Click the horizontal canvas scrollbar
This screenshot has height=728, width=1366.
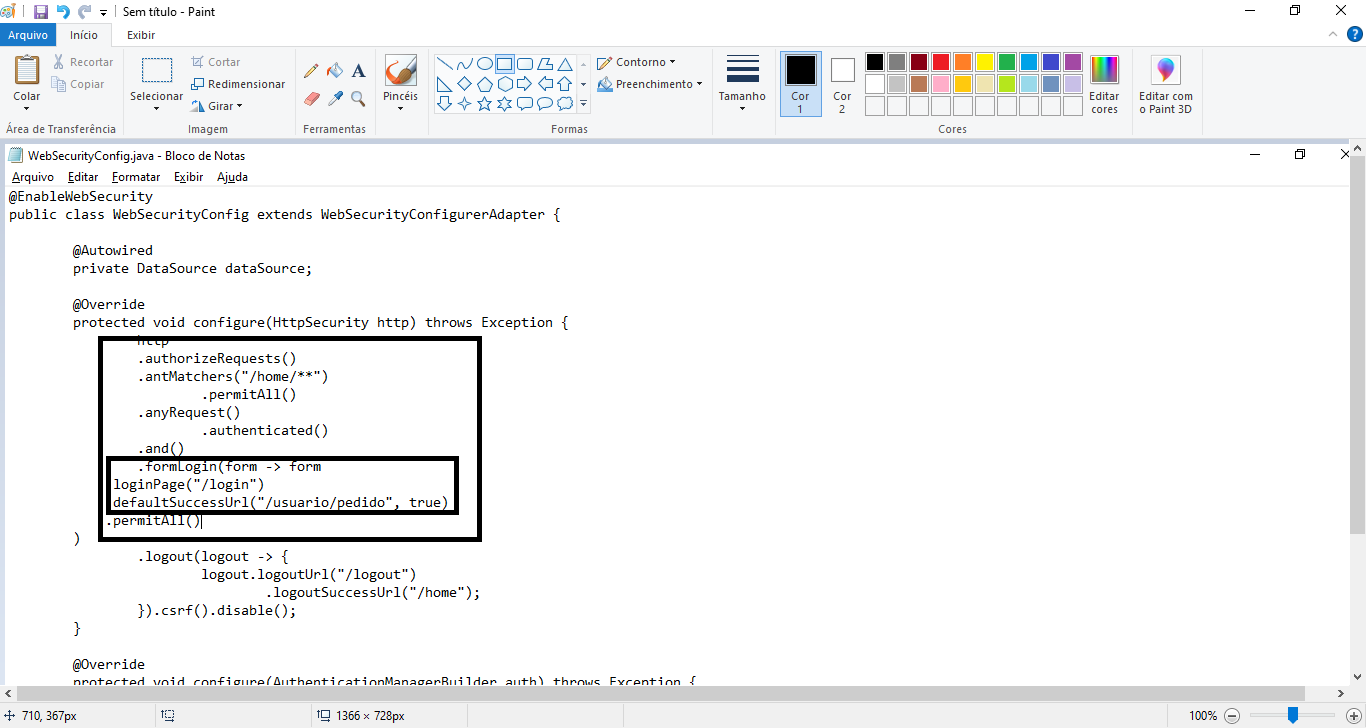pos(660,694)
